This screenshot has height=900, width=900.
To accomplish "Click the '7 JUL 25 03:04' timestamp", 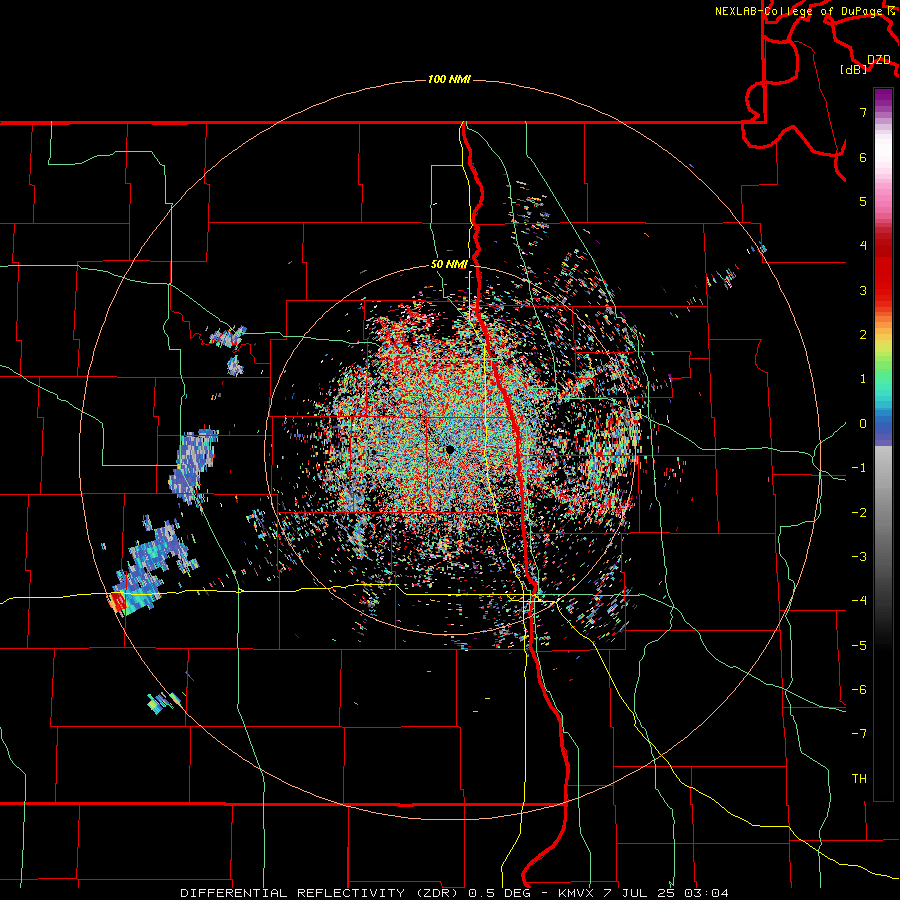I will point(666,893).
